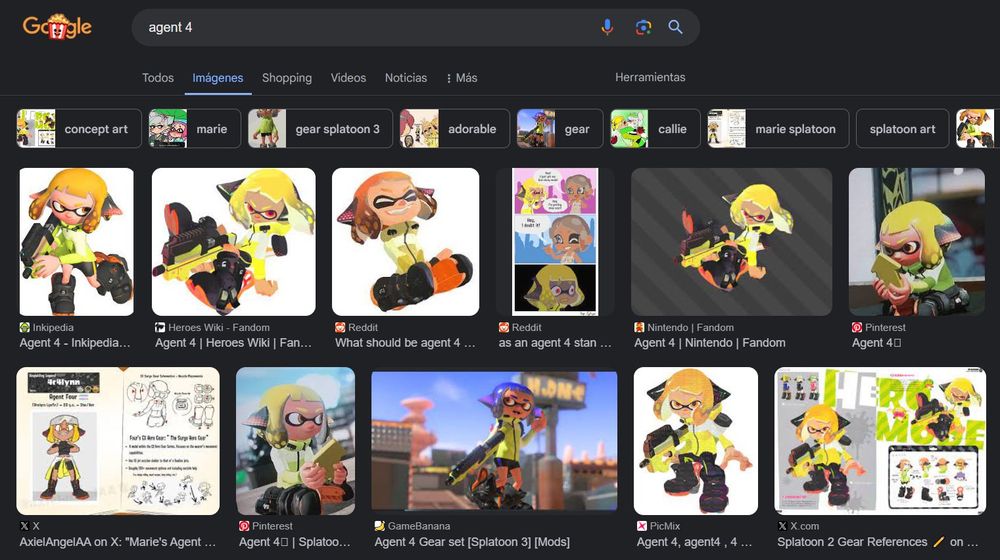Click 'PicMix' source name

click(665, 526)
